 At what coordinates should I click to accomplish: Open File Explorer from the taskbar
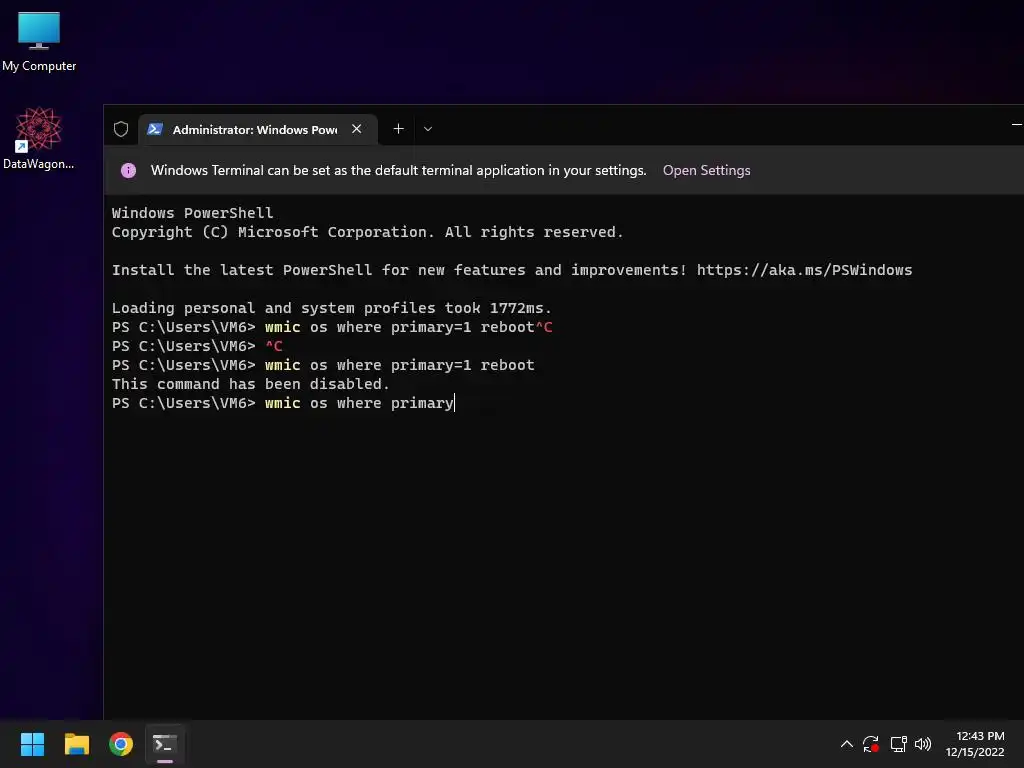coord(76,744)
